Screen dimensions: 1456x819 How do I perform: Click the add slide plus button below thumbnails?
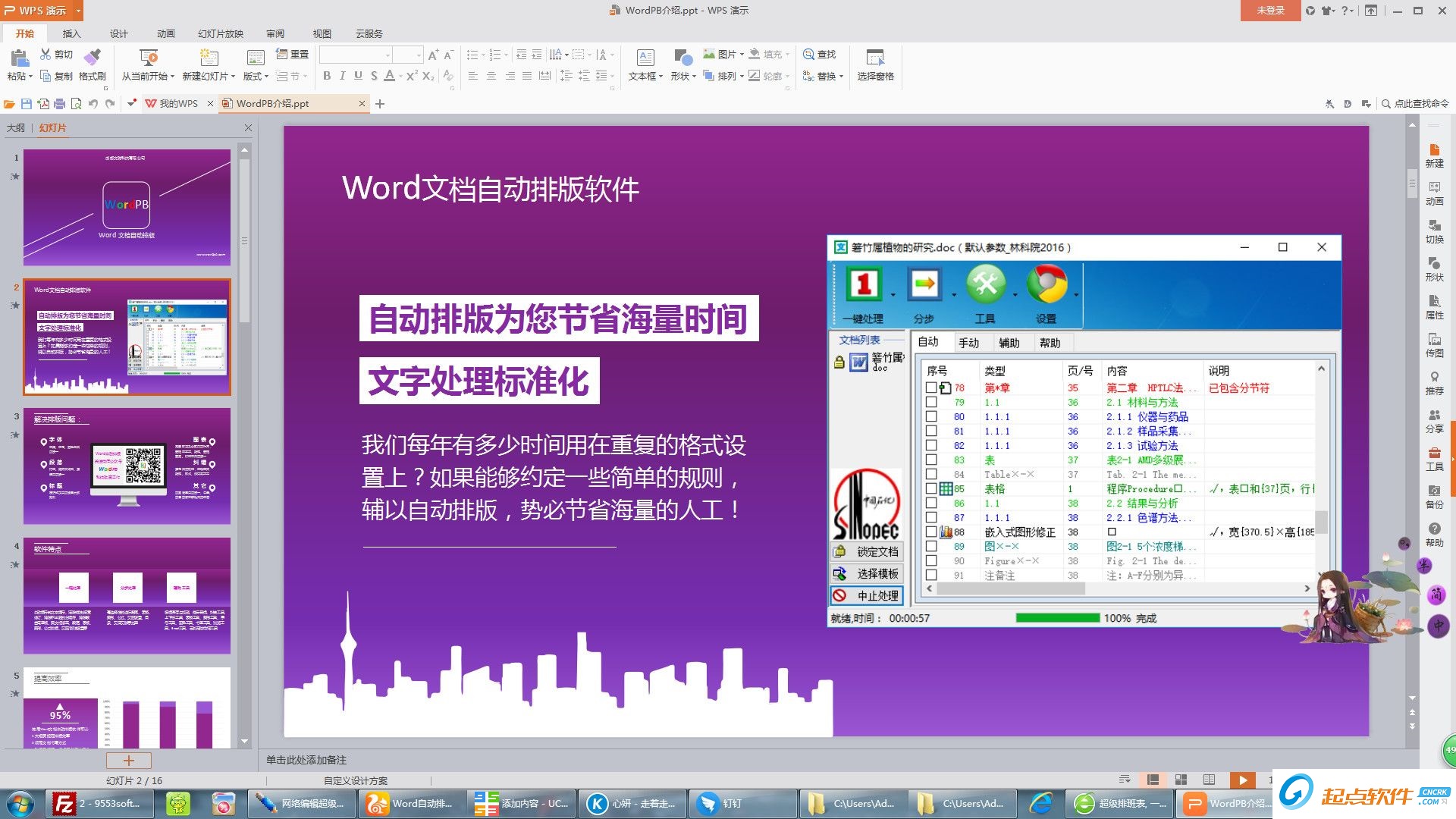(128, 760)
